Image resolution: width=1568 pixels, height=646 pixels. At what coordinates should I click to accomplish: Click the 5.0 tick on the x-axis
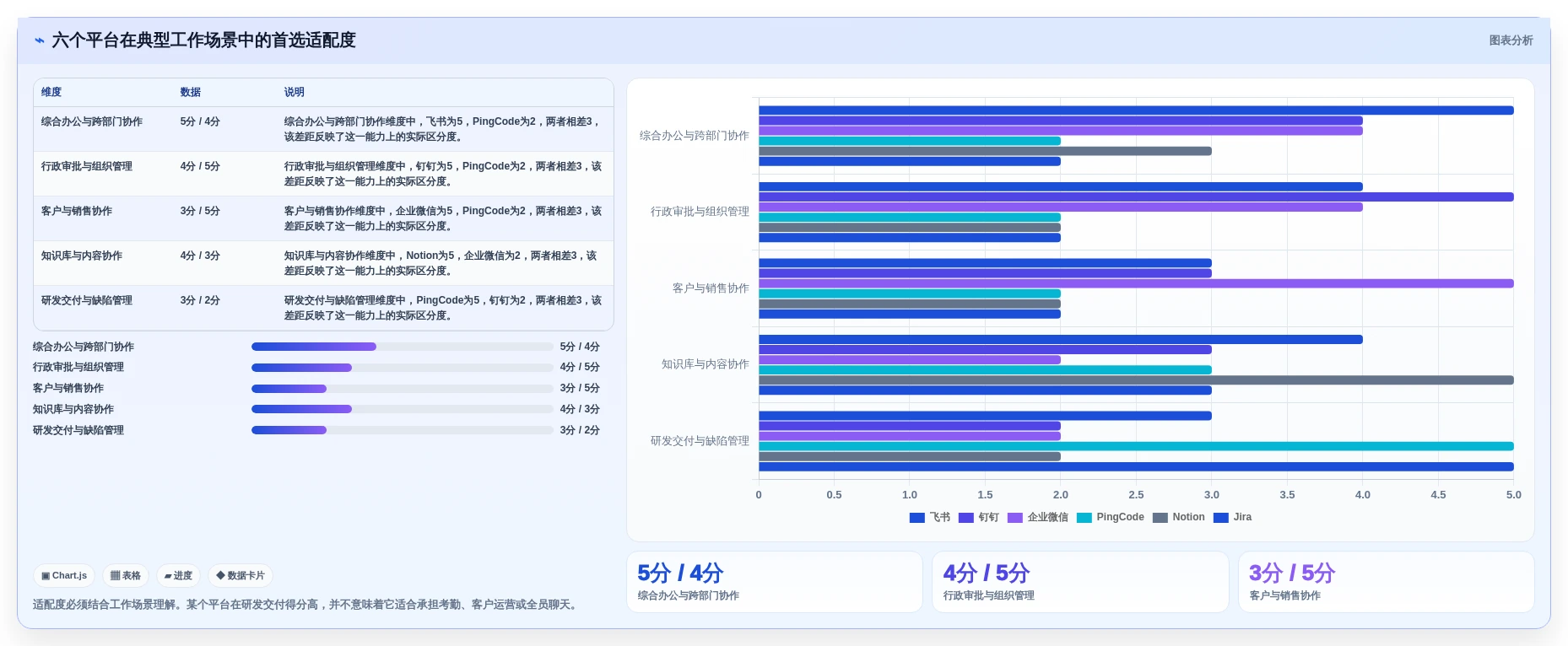(1513, 495)
